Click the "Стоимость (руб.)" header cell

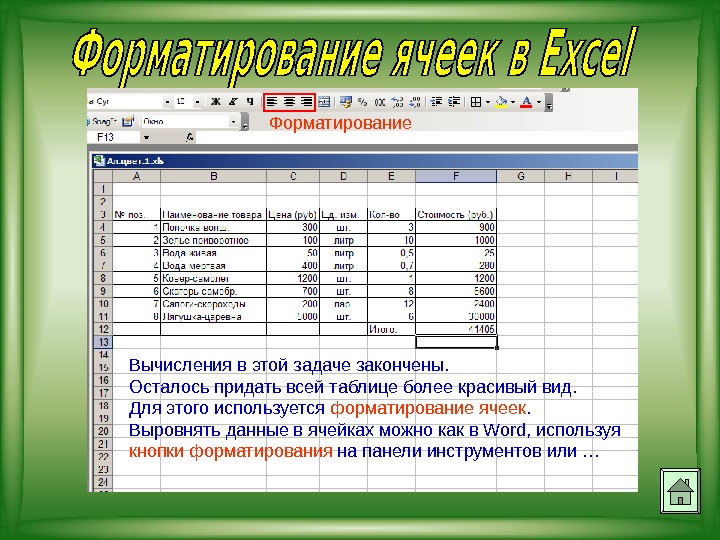[456, 214]
